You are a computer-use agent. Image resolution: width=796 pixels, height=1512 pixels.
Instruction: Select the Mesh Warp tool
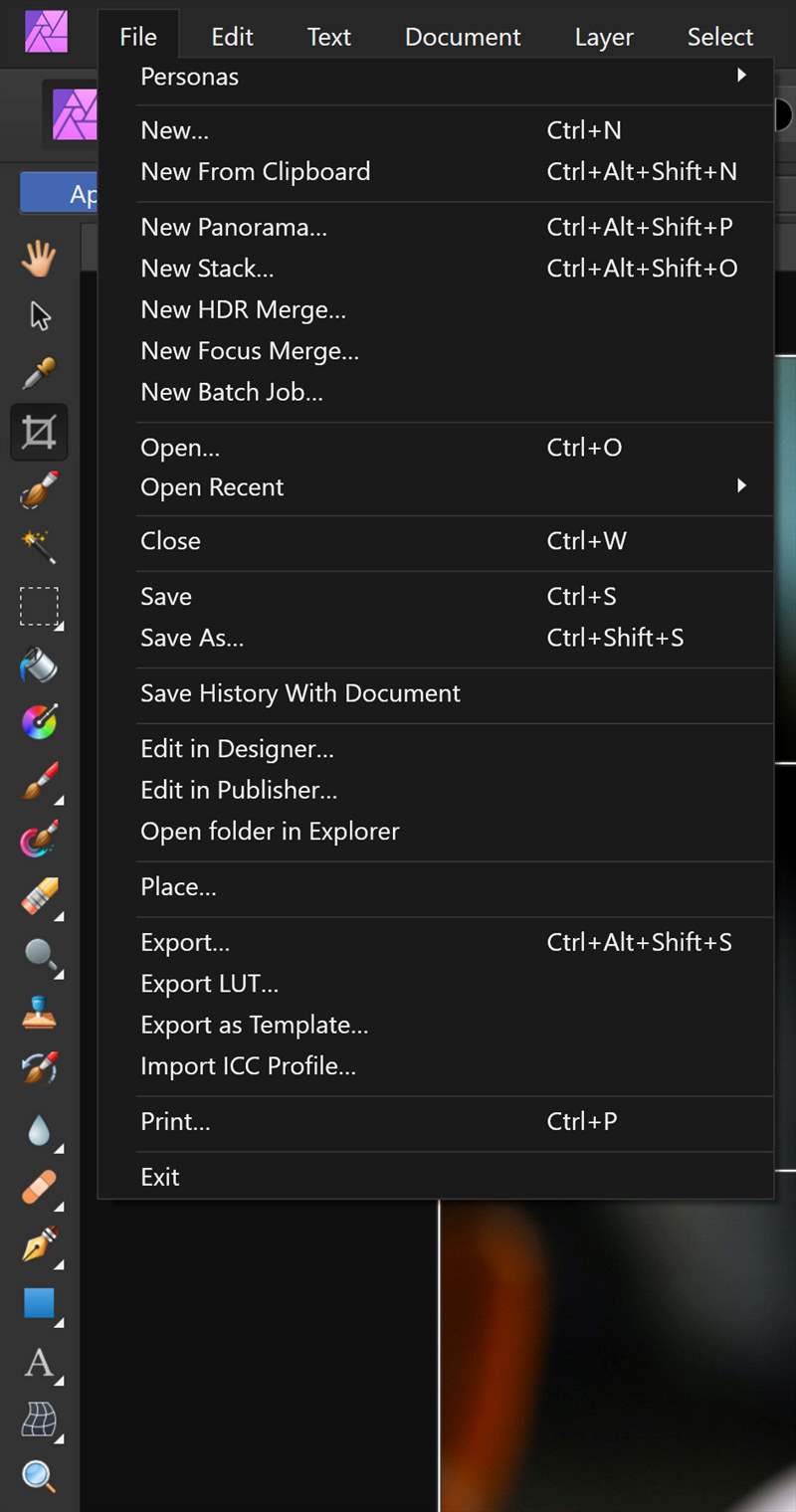pyautogui.click(x=39, y=1420)
